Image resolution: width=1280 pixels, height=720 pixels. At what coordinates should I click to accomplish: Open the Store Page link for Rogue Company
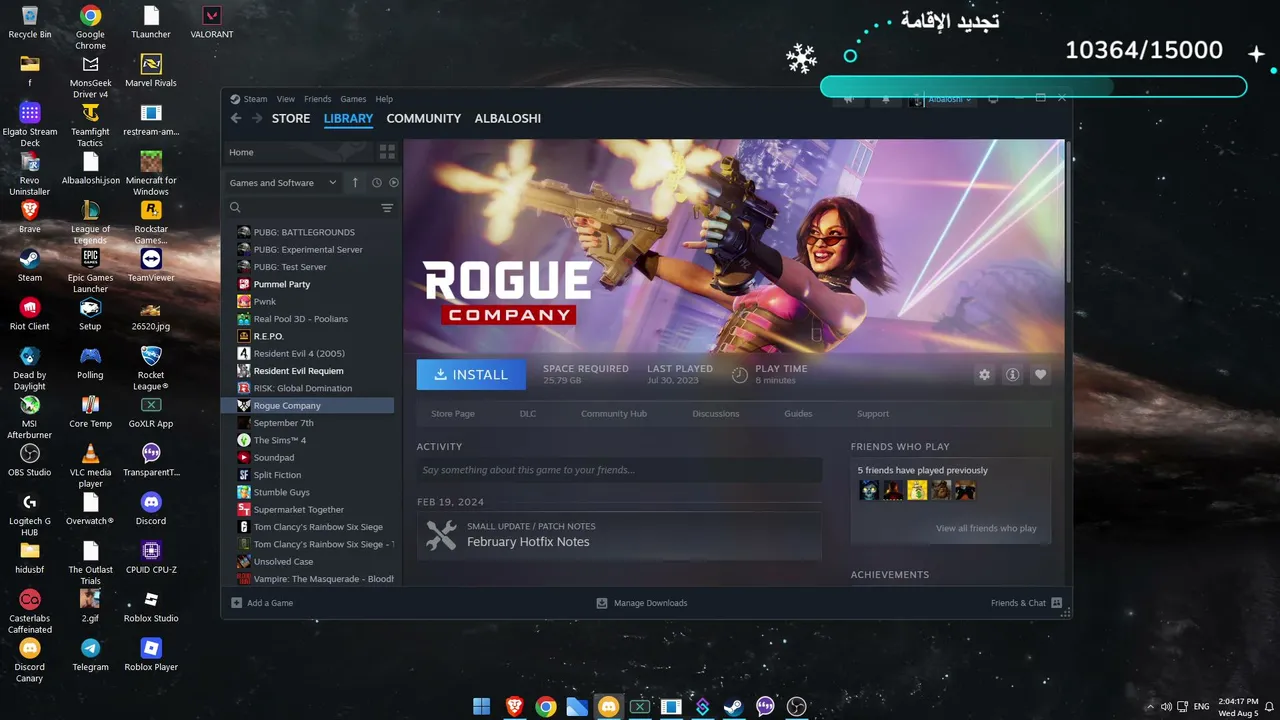point(453,414)
